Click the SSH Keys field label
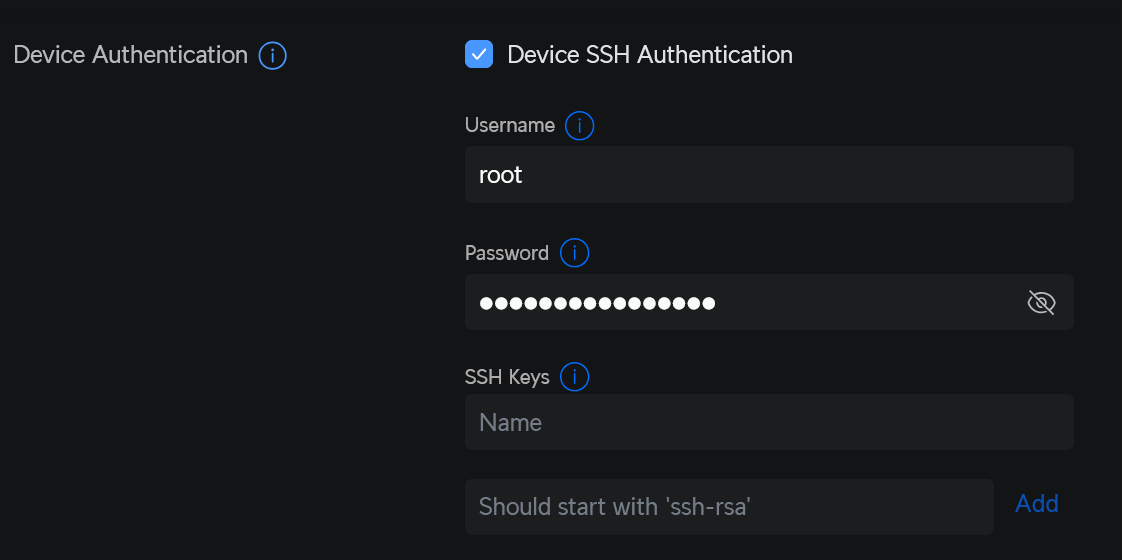Viewport: 1122px width, 560px height. (507, 377)
